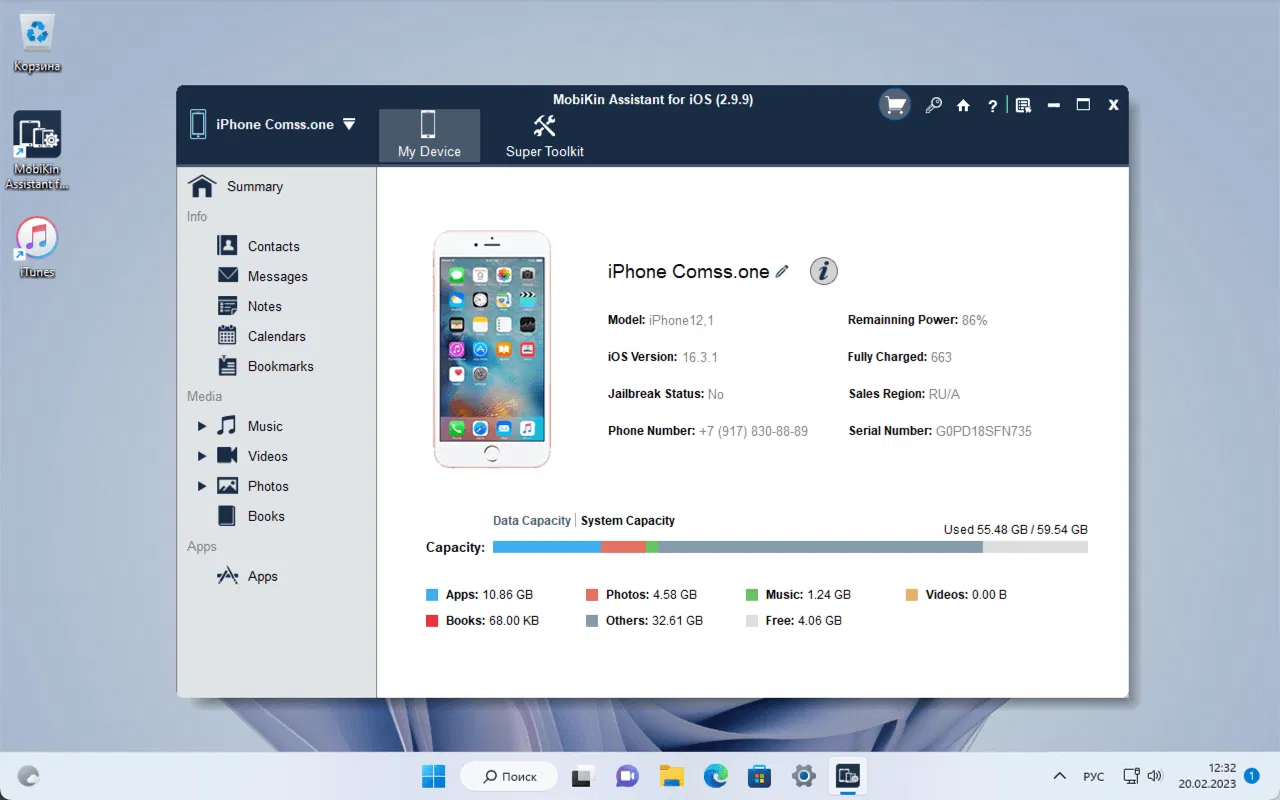The height and width of the screenshot is (800, 1280).
Task: Open the Windows Start button
Action: point(434,776)
